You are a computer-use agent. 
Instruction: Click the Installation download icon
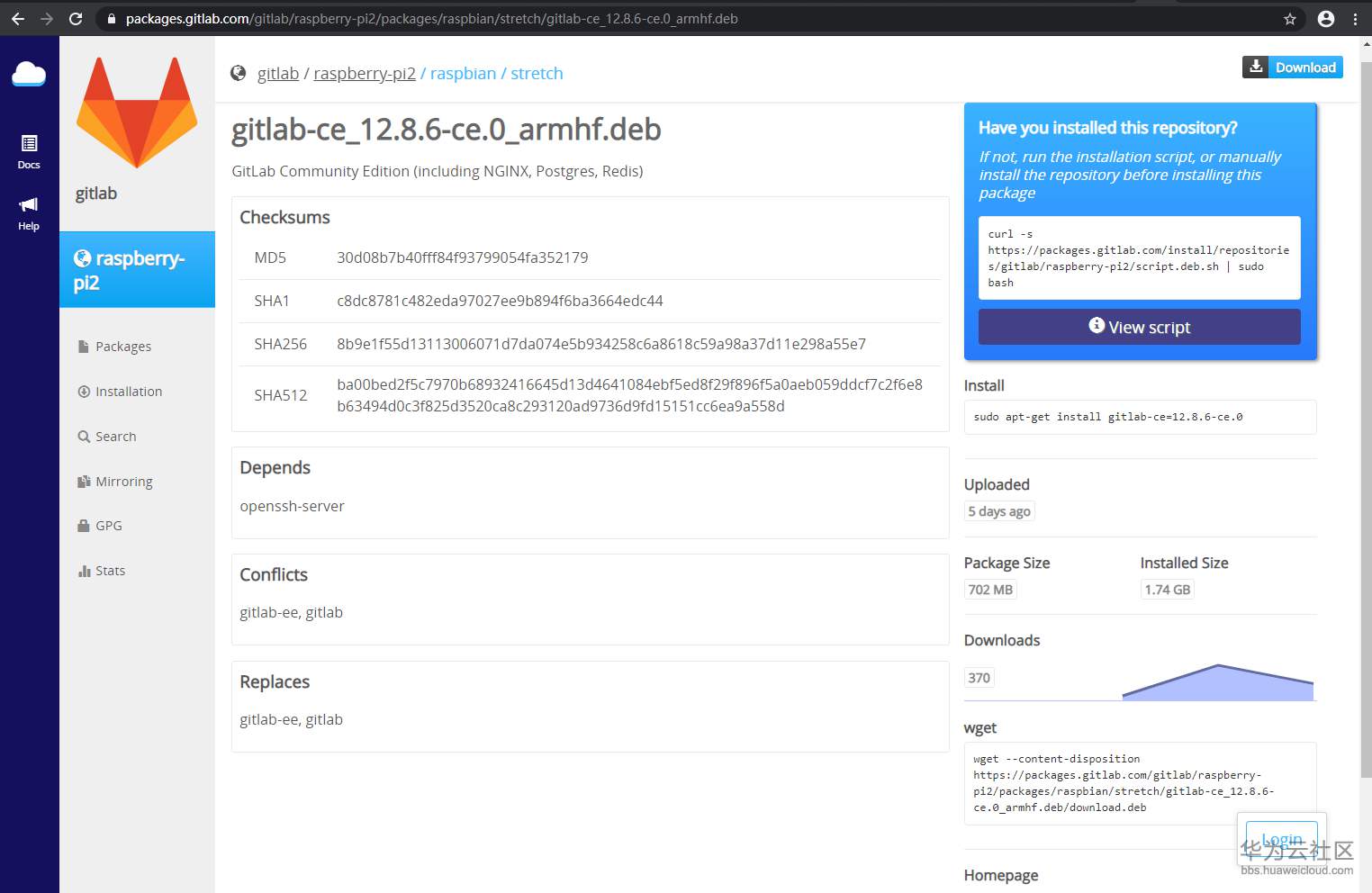click(84, 392)
